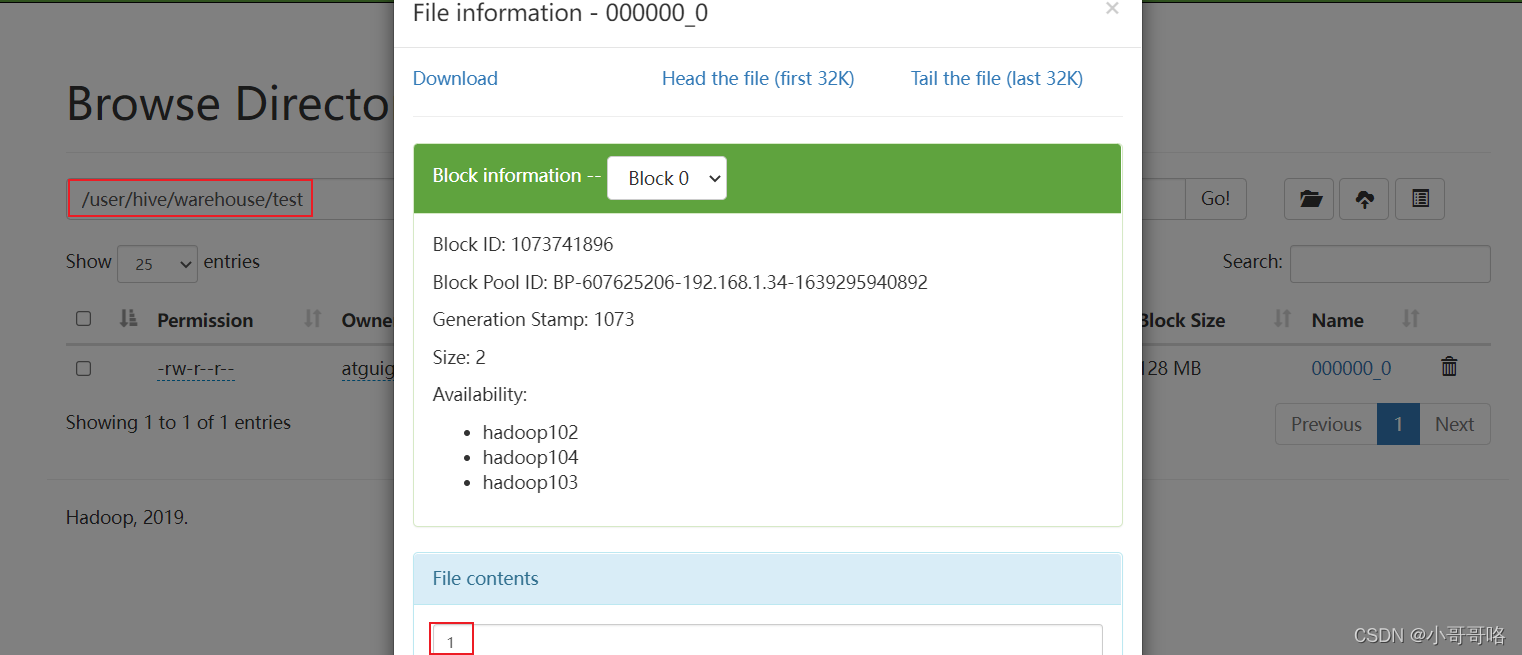The height and width of the screenshot is (655, 1522).
Task: Click the hadoop103 availability entry
Action: point(530,482)
